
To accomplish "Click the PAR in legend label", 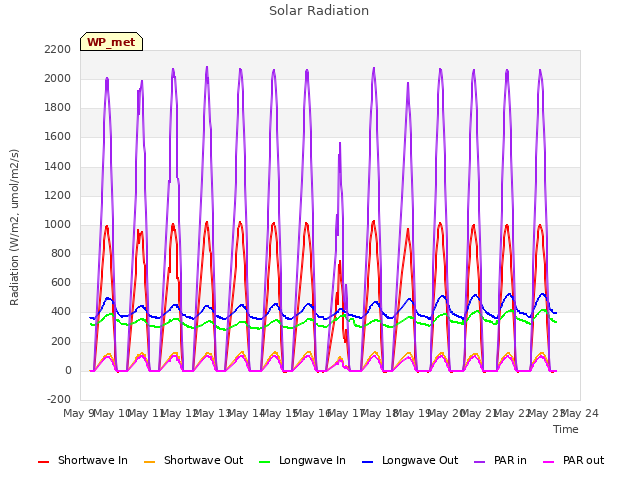I will 510,460.
